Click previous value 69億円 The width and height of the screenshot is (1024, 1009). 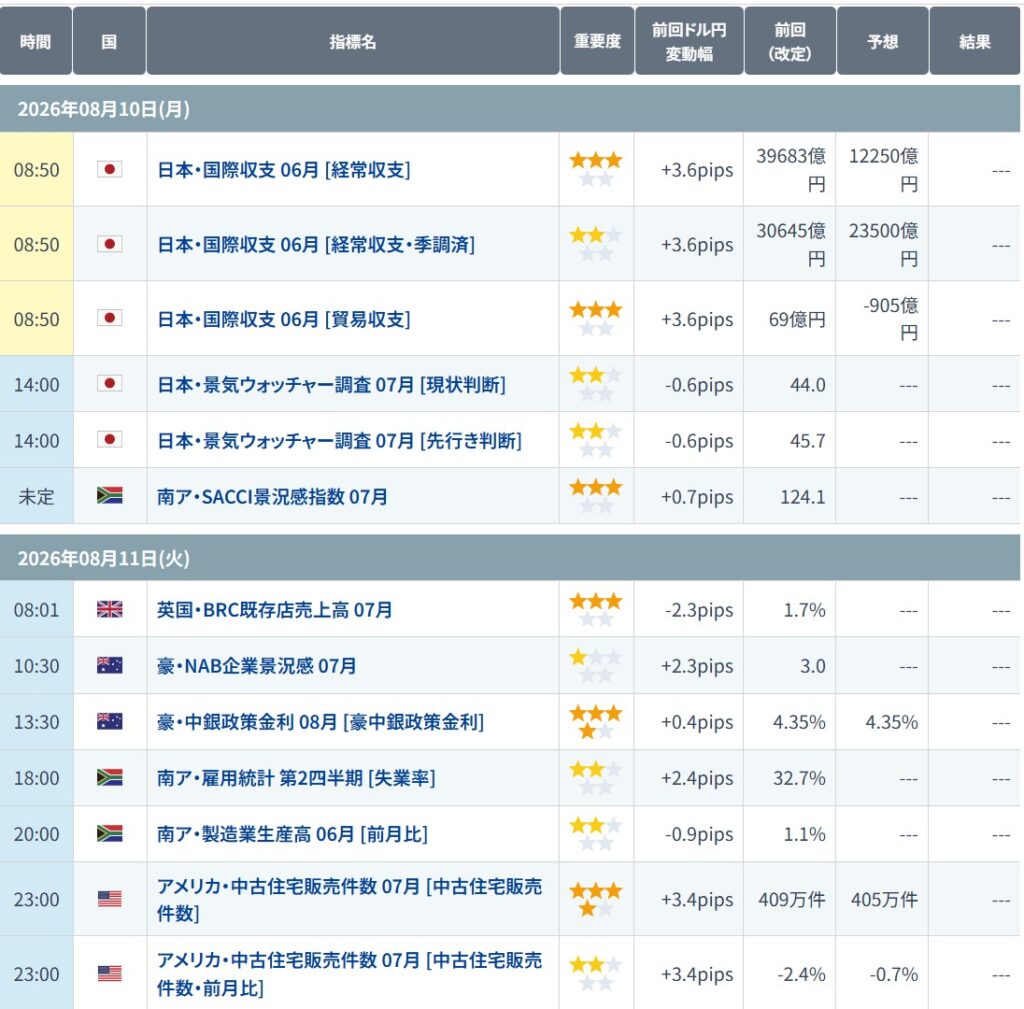click(797, 319)
